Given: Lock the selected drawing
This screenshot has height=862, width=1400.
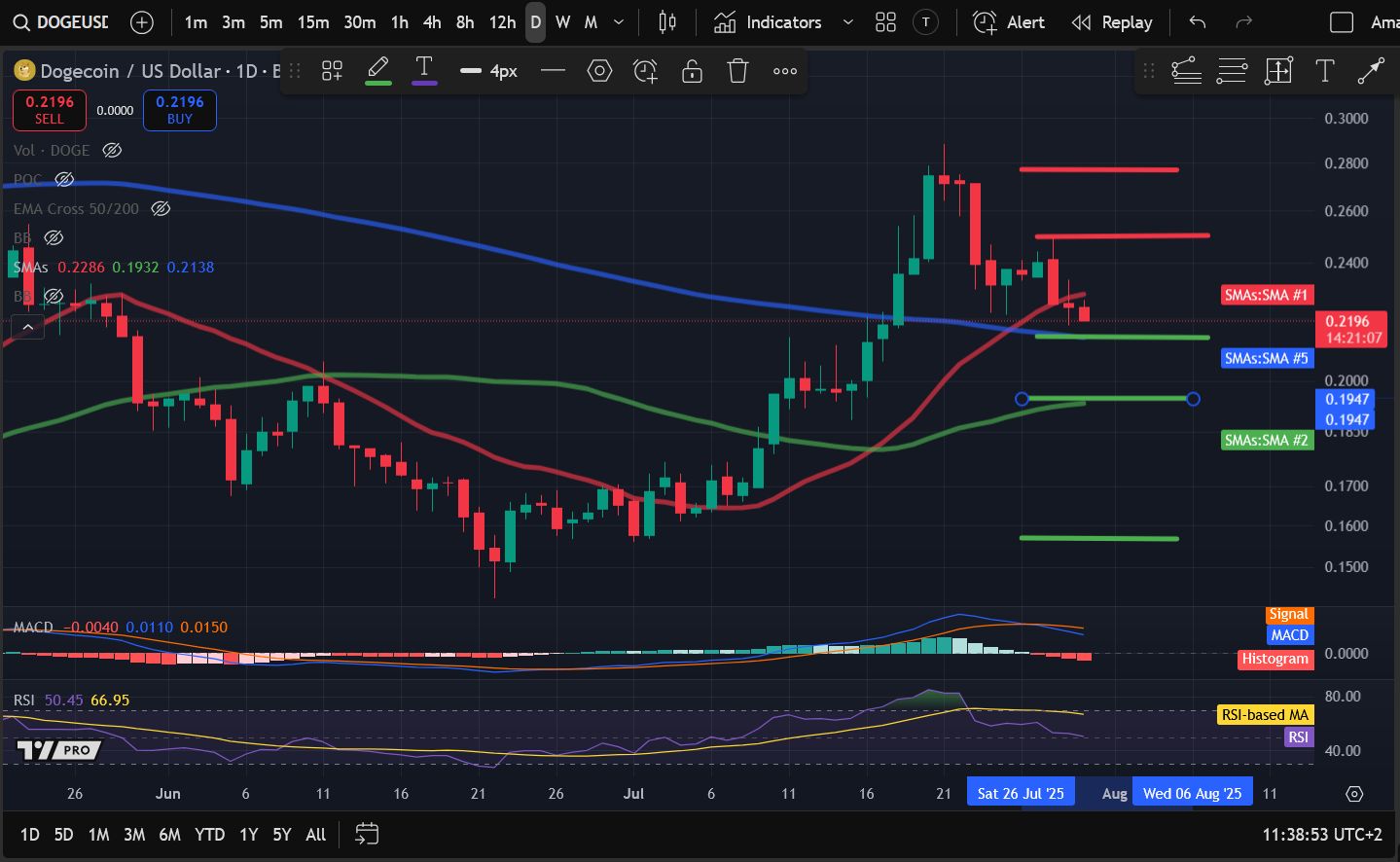Looking at the screenshot, I should click(x=692, y=71).
